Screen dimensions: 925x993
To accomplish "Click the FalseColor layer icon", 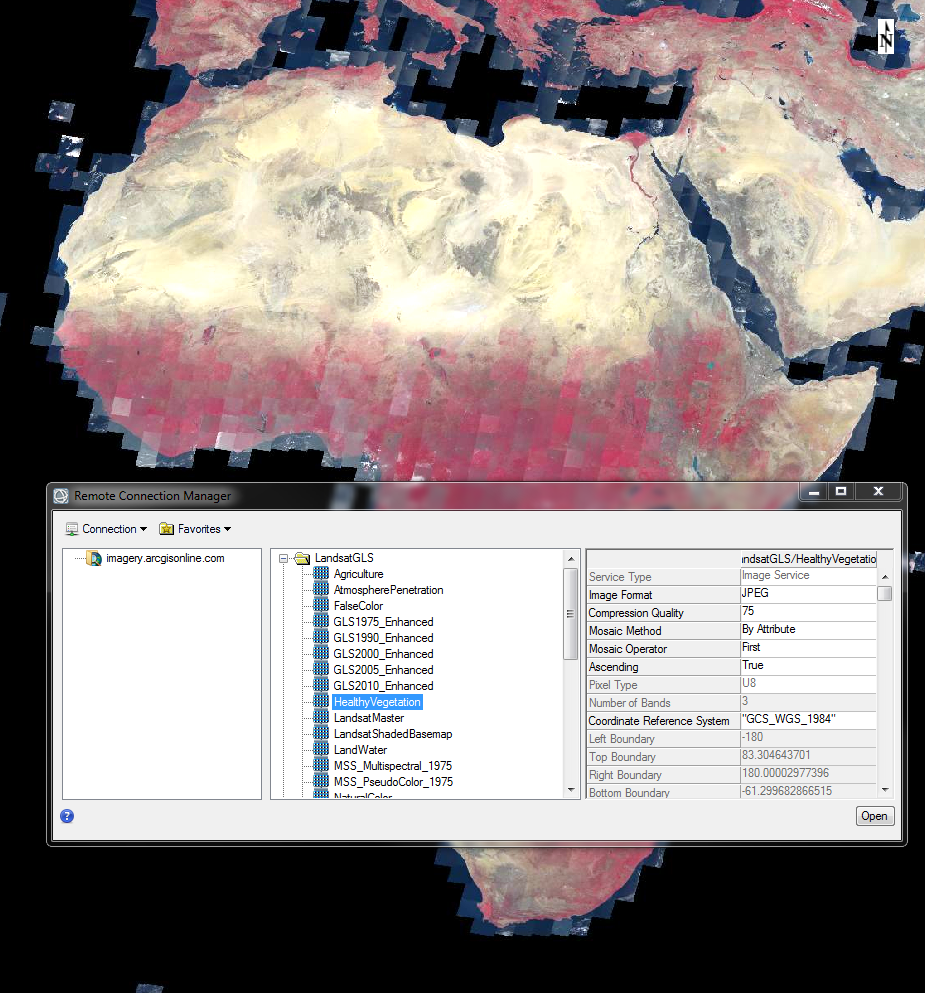I will pyautogui.click(x=321, y=606).
